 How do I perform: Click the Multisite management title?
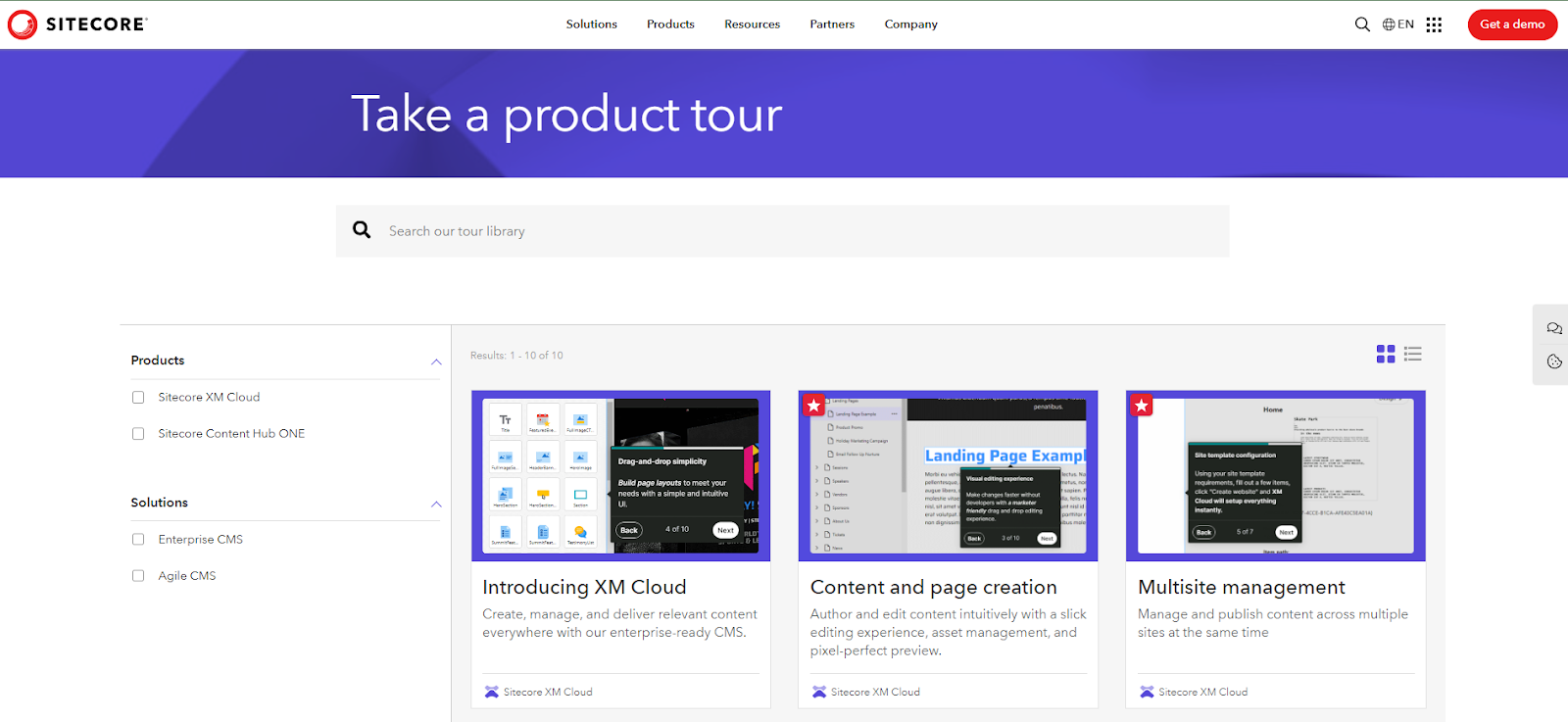point(1241,587)
